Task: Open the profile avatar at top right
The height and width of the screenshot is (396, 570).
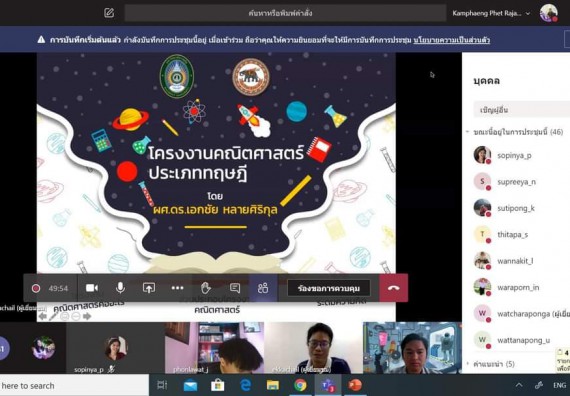Action: 549,13
